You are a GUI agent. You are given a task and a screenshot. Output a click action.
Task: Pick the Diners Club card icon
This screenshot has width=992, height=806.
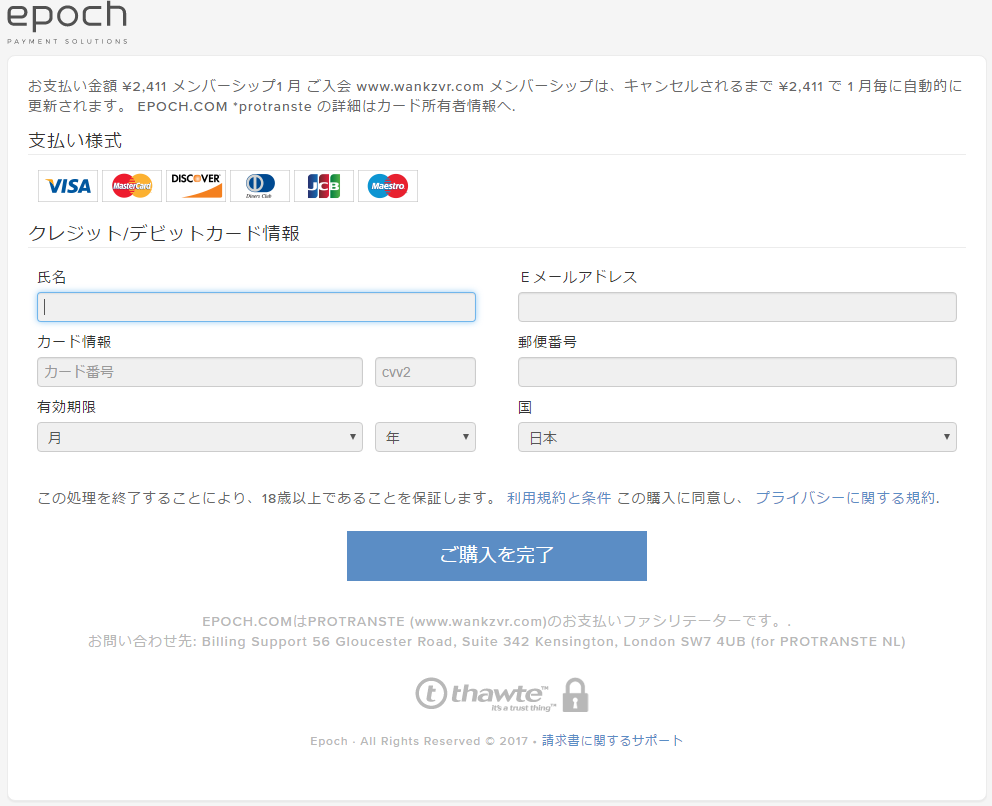[260, 186]
